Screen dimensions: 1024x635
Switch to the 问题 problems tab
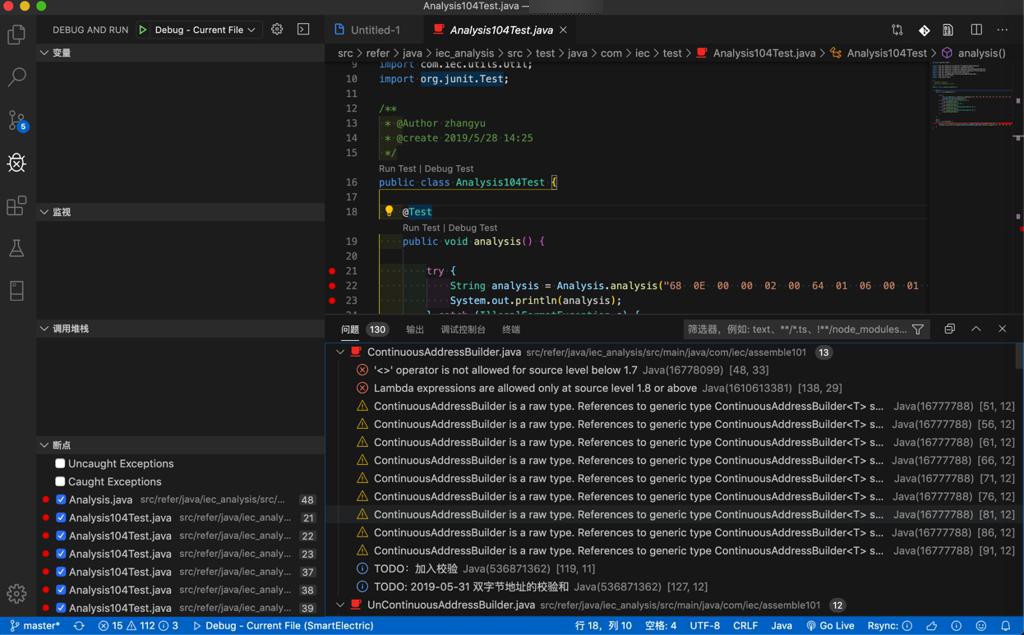click(x=350, y=329)
